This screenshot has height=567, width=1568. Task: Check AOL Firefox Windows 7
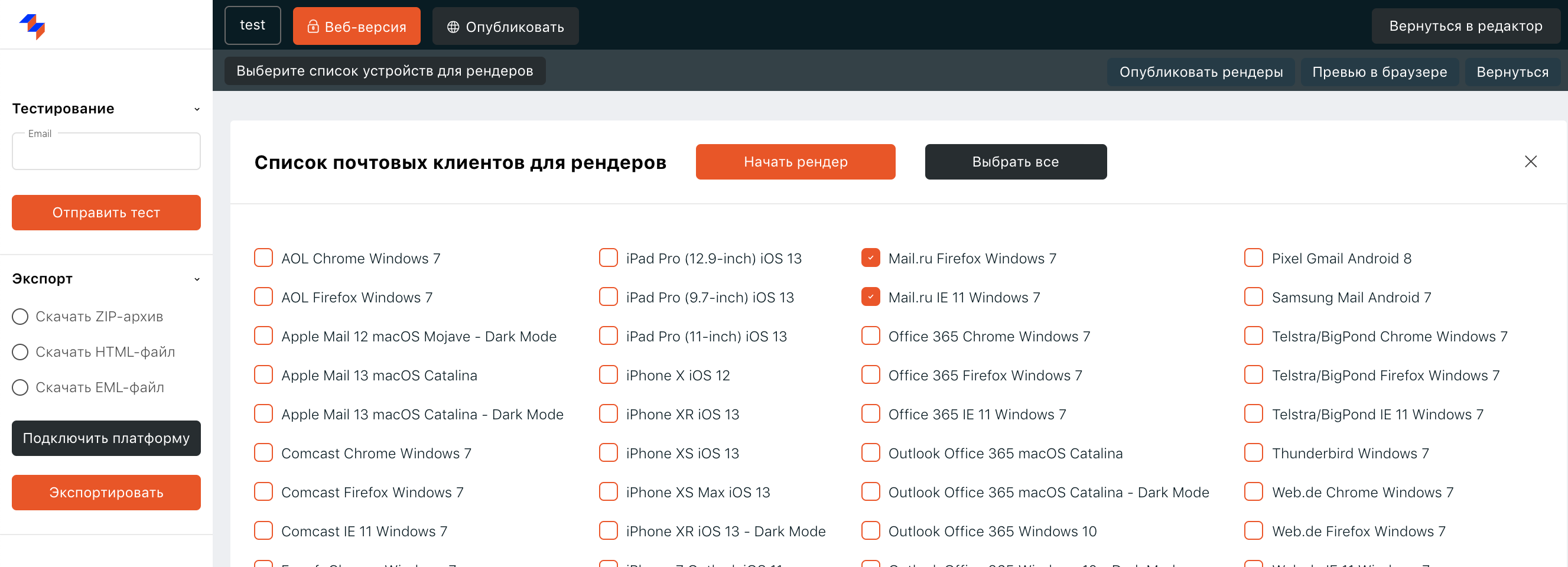[x=263, y=297]
